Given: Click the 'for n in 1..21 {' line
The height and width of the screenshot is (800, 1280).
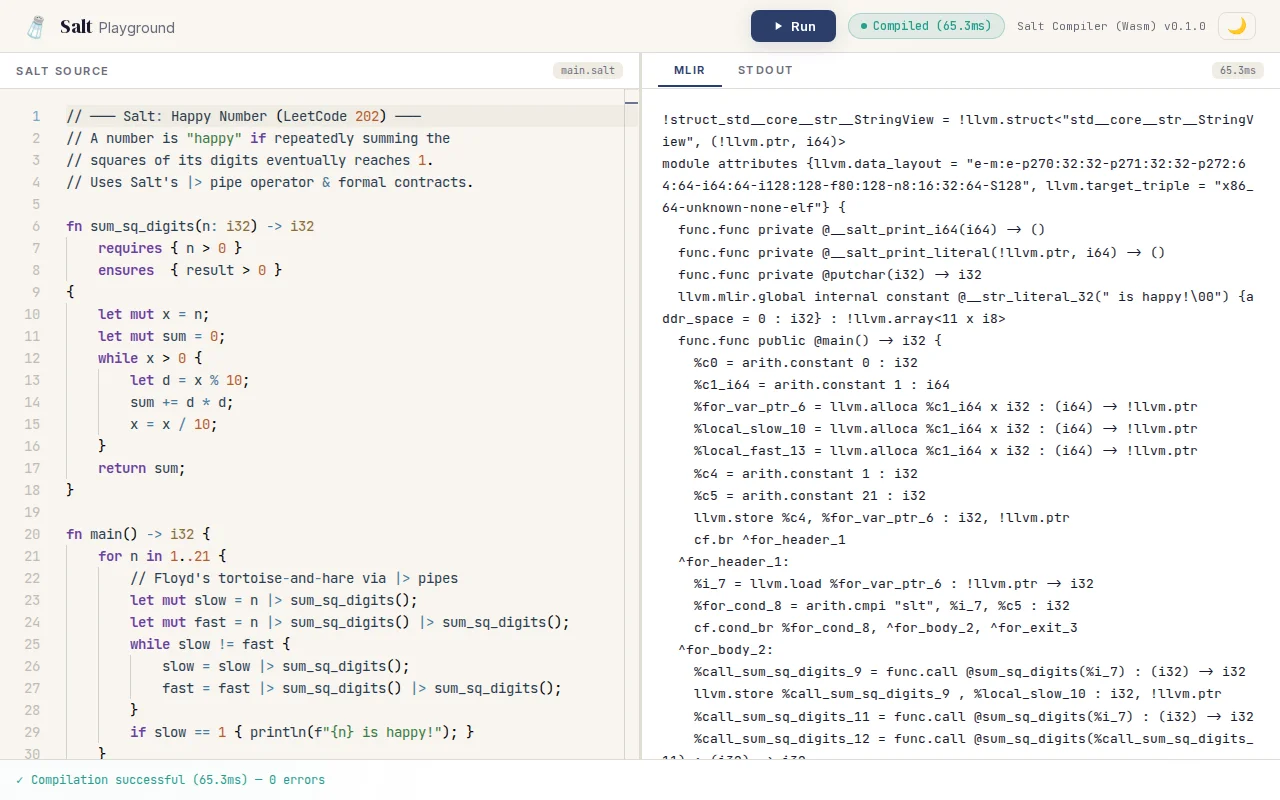Looking at the screenshot, I should click(162, 556).
